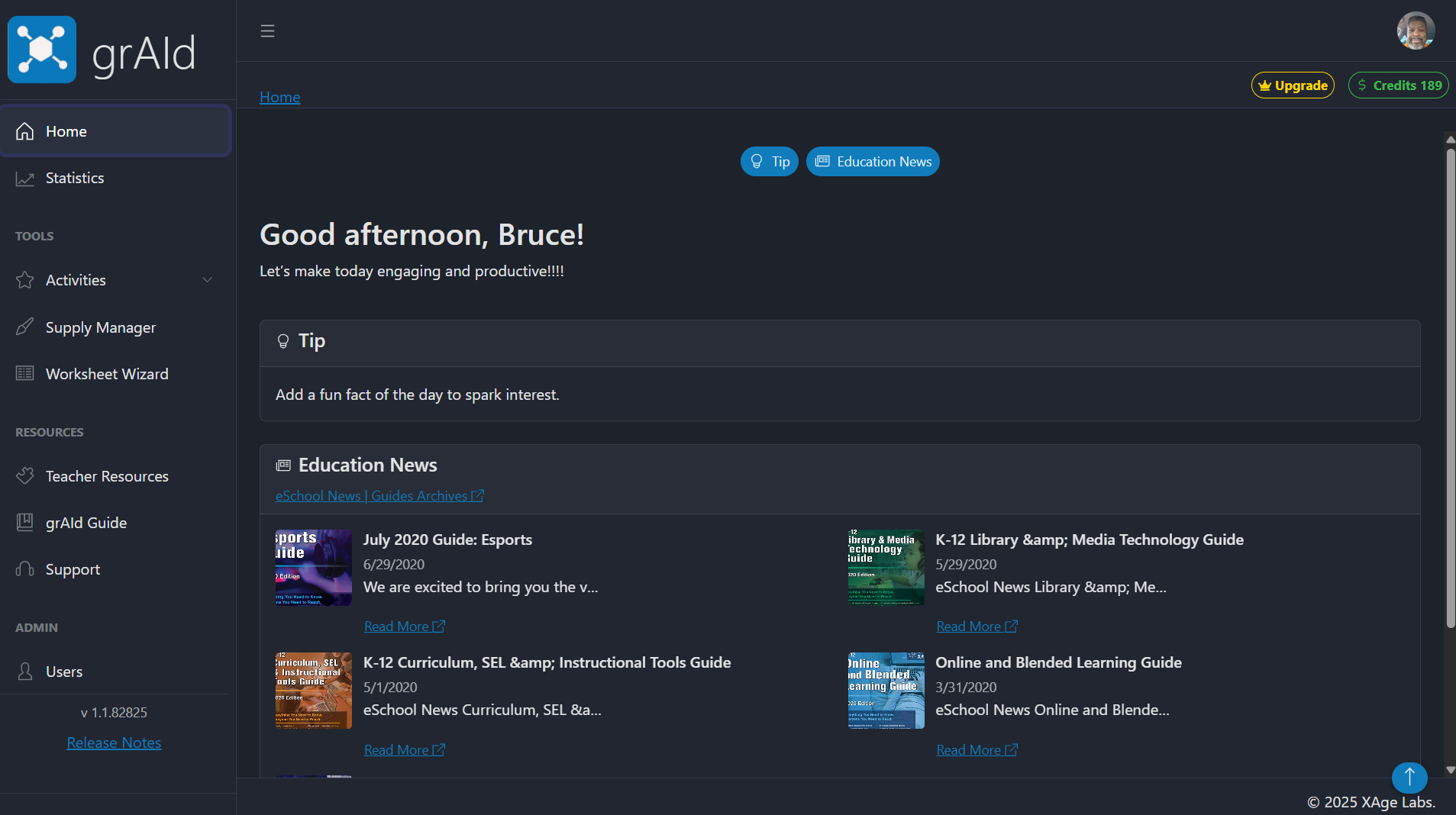The image size is (1456, 815).
Task: Click the back-to-top arrow button
Action: [1409, 778]
